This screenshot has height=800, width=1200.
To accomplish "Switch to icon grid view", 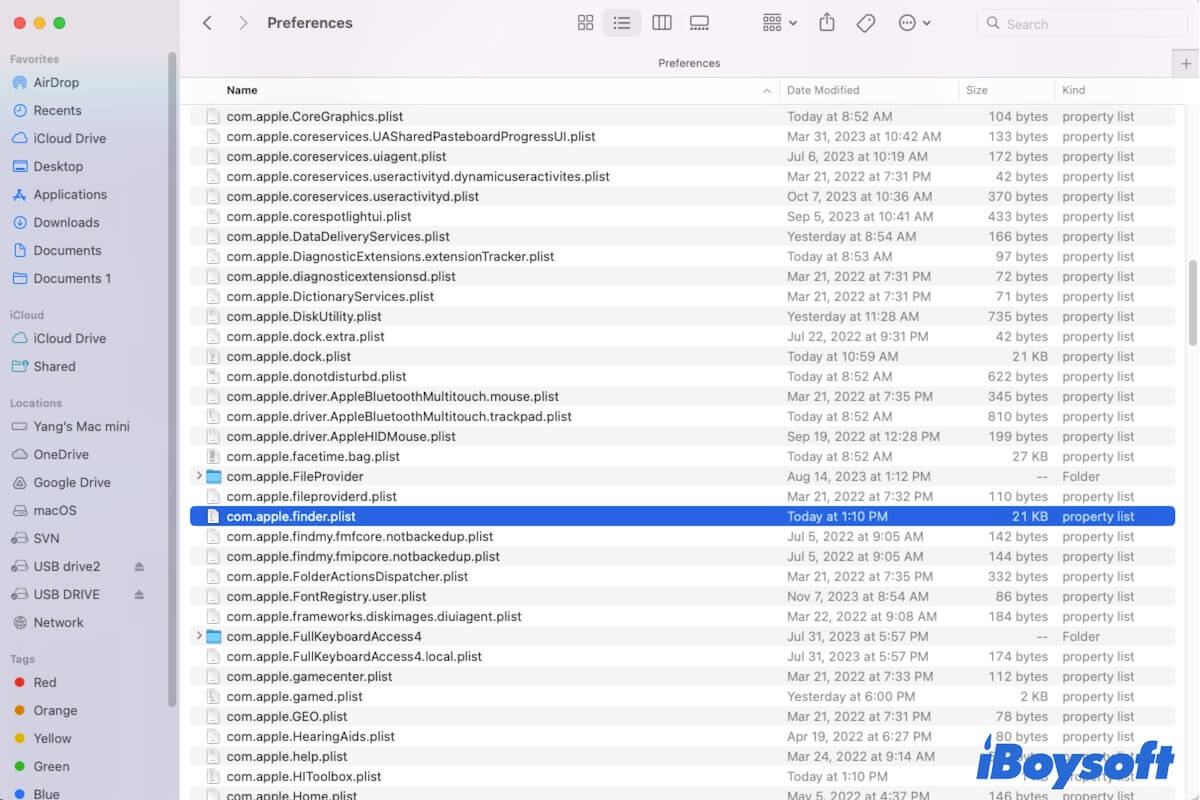I will coord(586,23).
